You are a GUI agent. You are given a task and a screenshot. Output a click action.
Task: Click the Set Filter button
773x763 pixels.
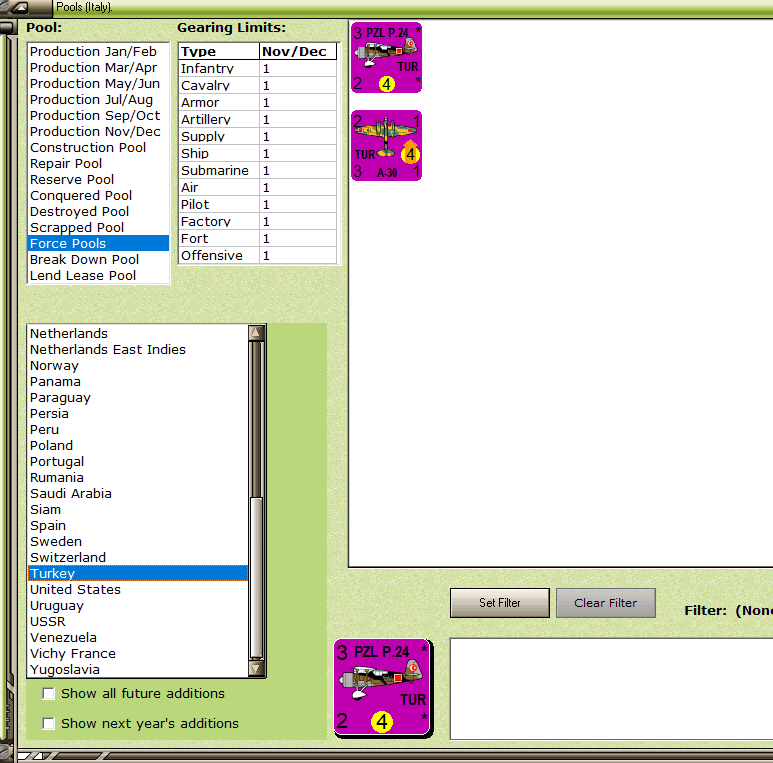499,603
